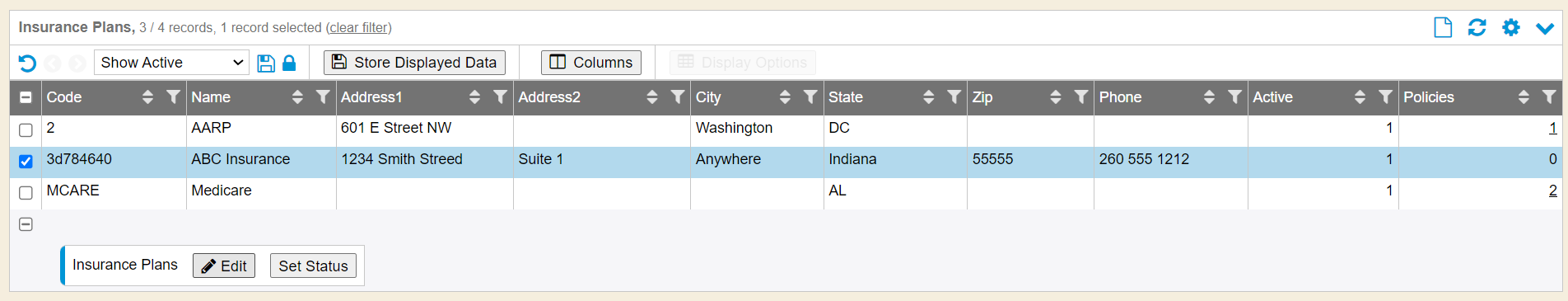Refresh the Insurance Plans list
The height and width of the screenshot is (301, 1568).
(x=1477, y=27)
